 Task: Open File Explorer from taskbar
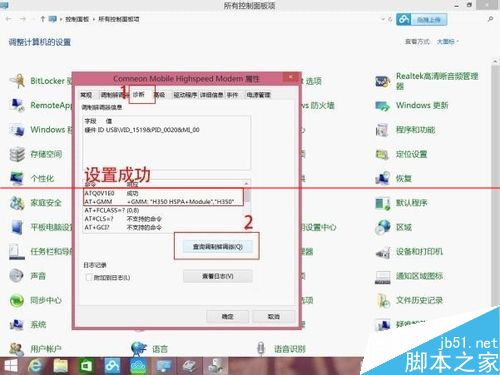coord(61,366)
